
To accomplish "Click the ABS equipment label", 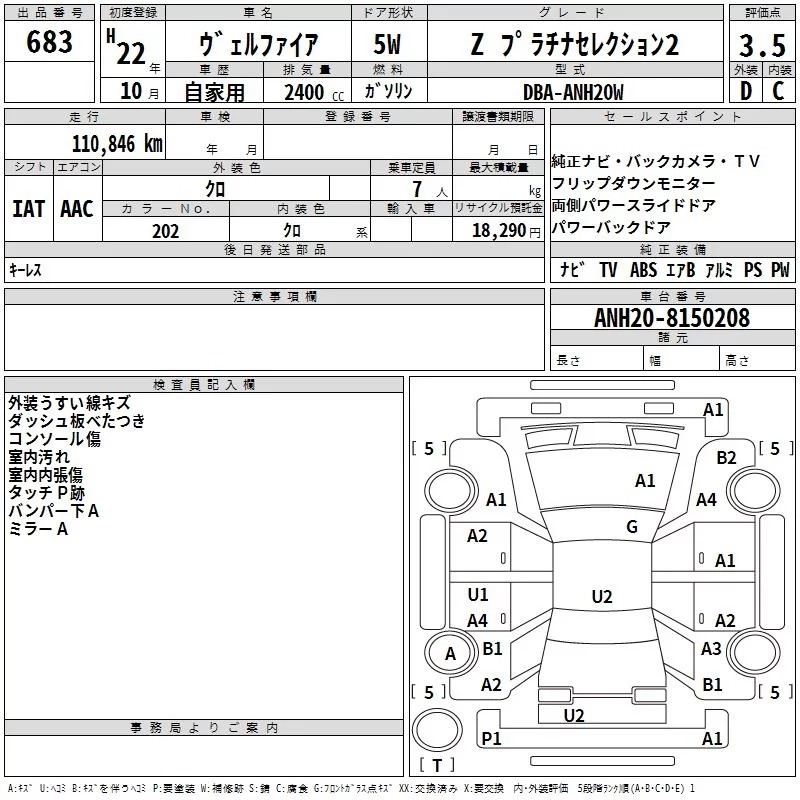I will click(643, 269).
